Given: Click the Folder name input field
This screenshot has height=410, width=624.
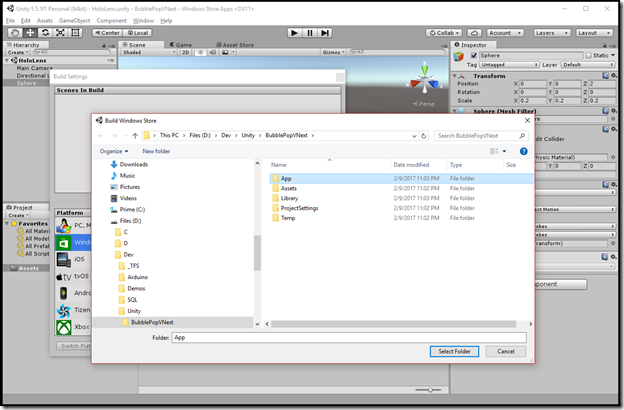Looking at the screenshot, I should tap(349, 338).
